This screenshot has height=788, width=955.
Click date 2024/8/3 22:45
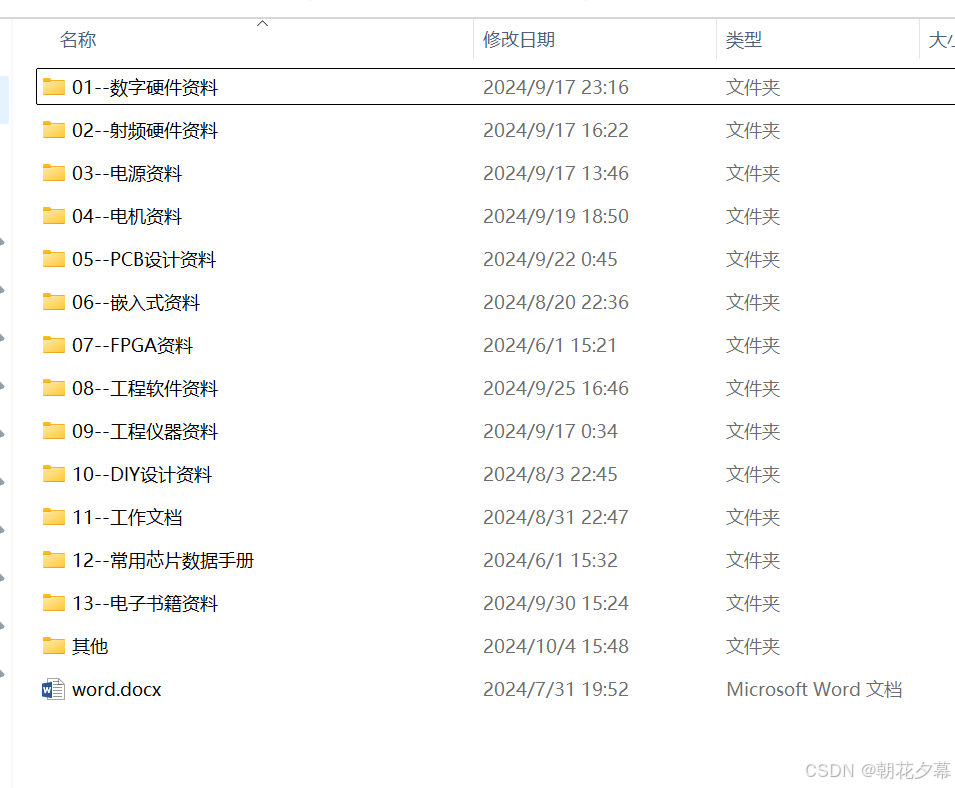coord(550,474)
